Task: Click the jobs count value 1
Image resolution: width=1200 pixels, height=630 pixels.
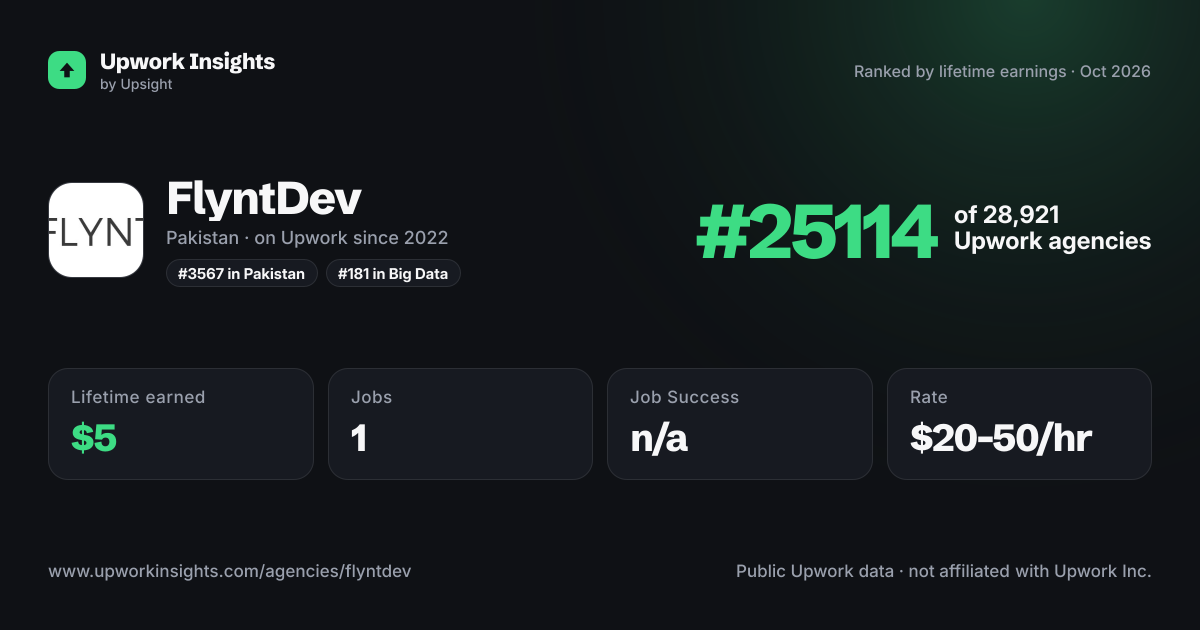Action: click(359, 438)
